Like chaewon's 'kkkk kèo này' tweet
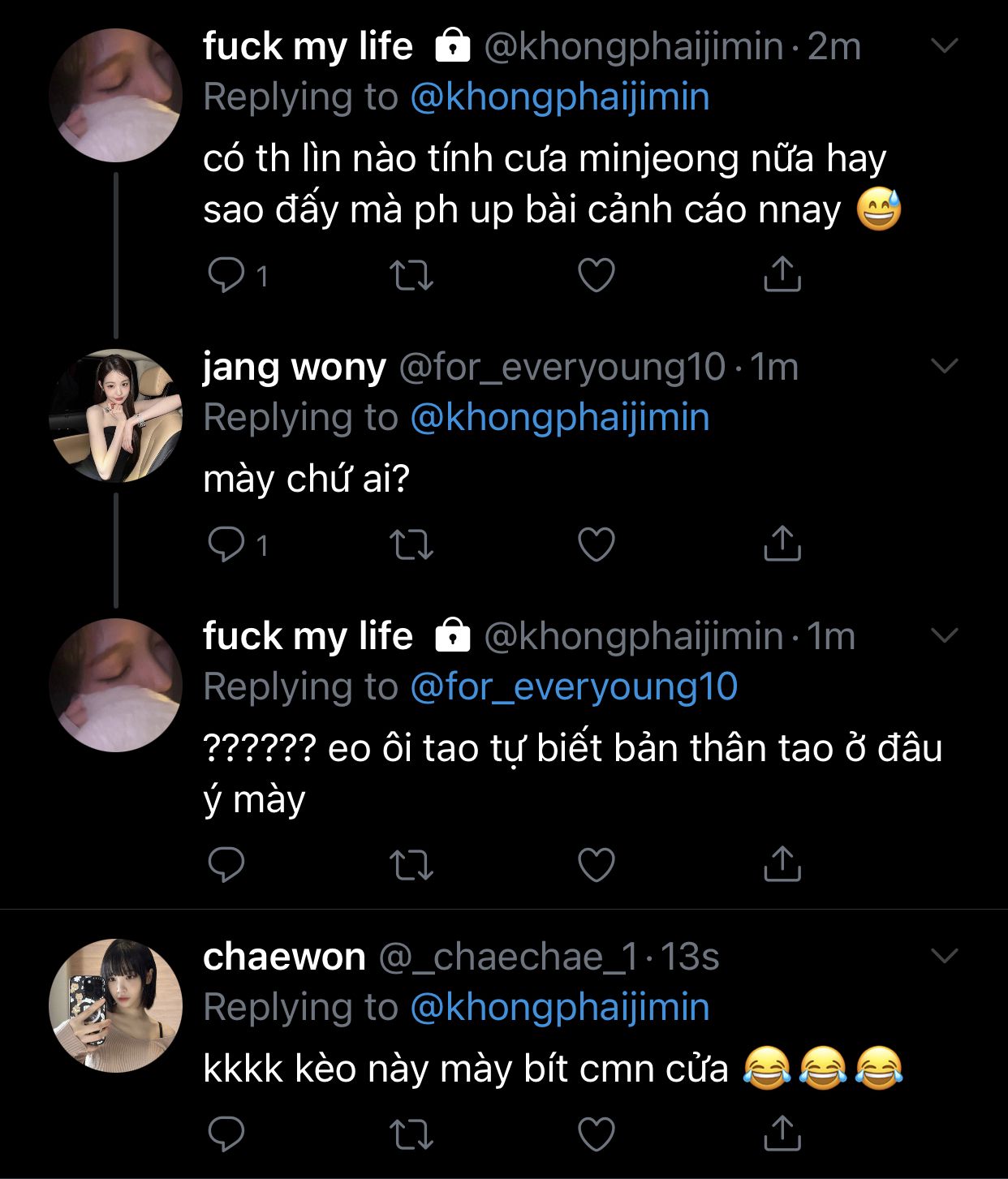The height and width of the screenshot is (1179, 1008). (596, 1134)
